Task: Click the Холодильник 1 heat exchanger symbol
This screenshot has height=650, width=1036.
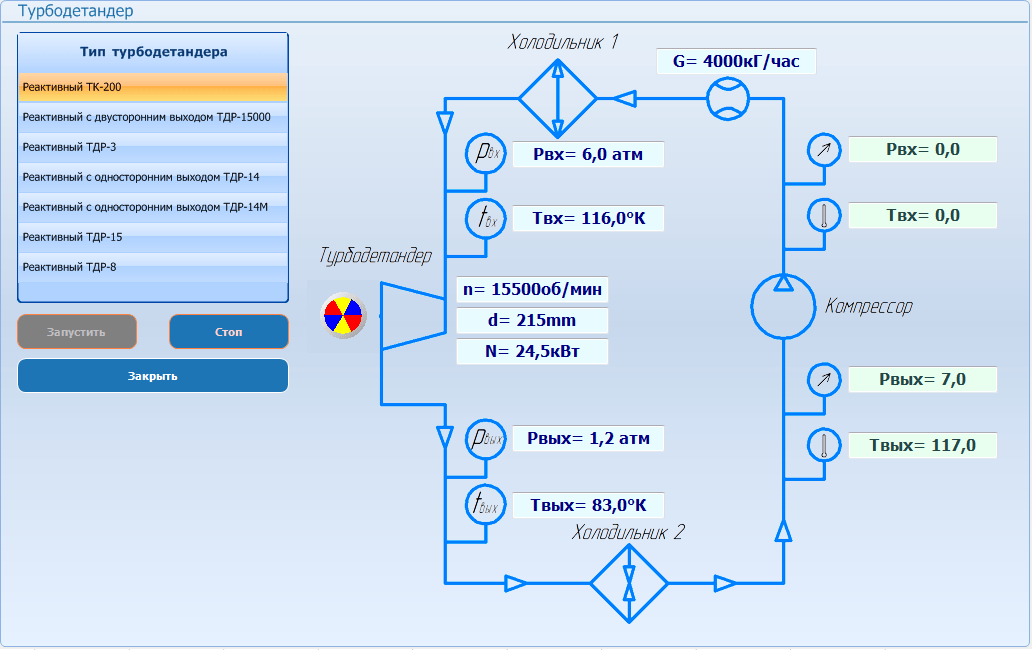Action: tap(558, 98)
